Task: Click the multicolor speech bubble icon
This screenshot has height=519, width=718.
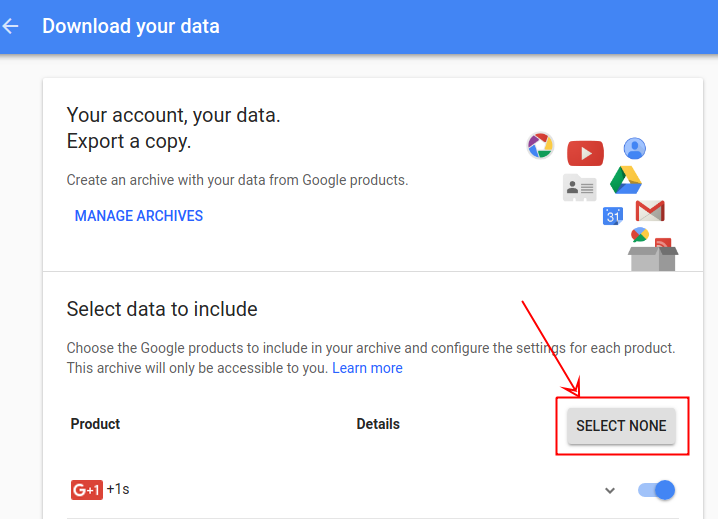Action: (639, 234)
